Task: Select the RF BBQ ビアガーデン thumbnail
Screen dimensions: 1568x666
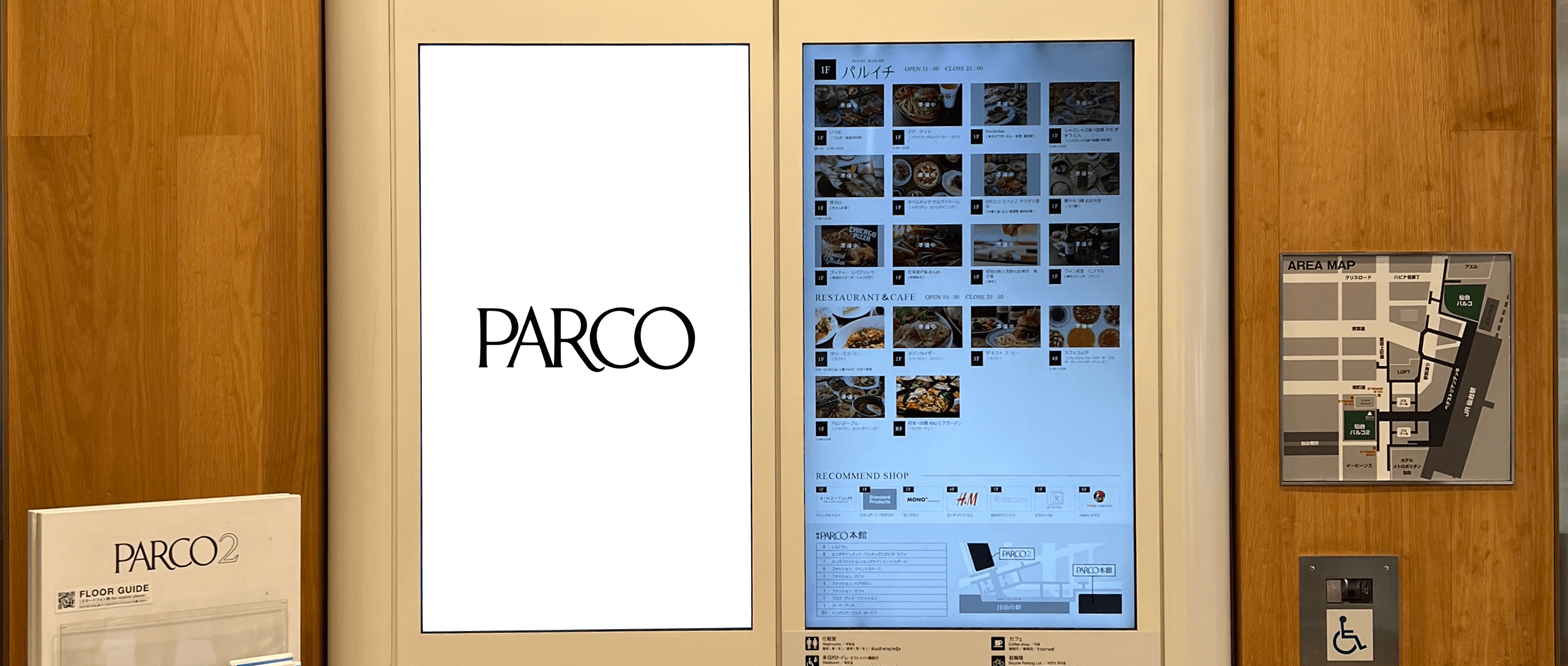Action: (927, 397)
